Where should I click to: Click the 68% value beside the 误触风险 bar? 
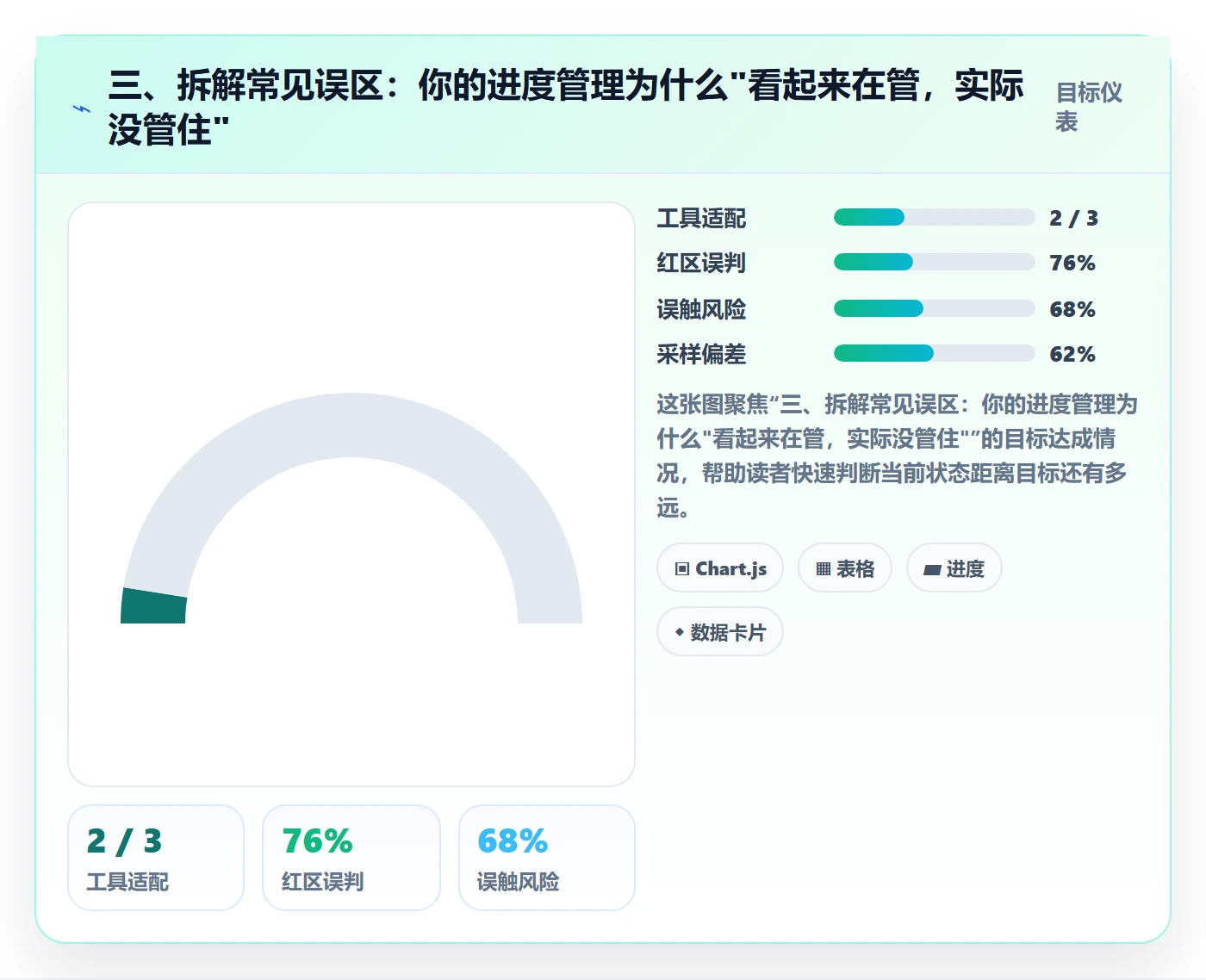tap(1072, 309)
